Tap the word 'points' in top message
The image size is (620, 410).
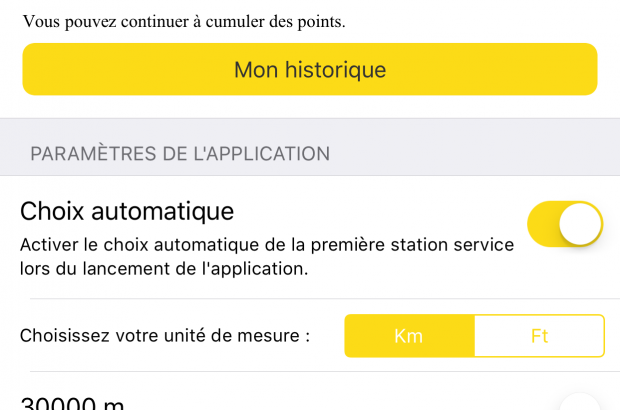coord(321,21)
